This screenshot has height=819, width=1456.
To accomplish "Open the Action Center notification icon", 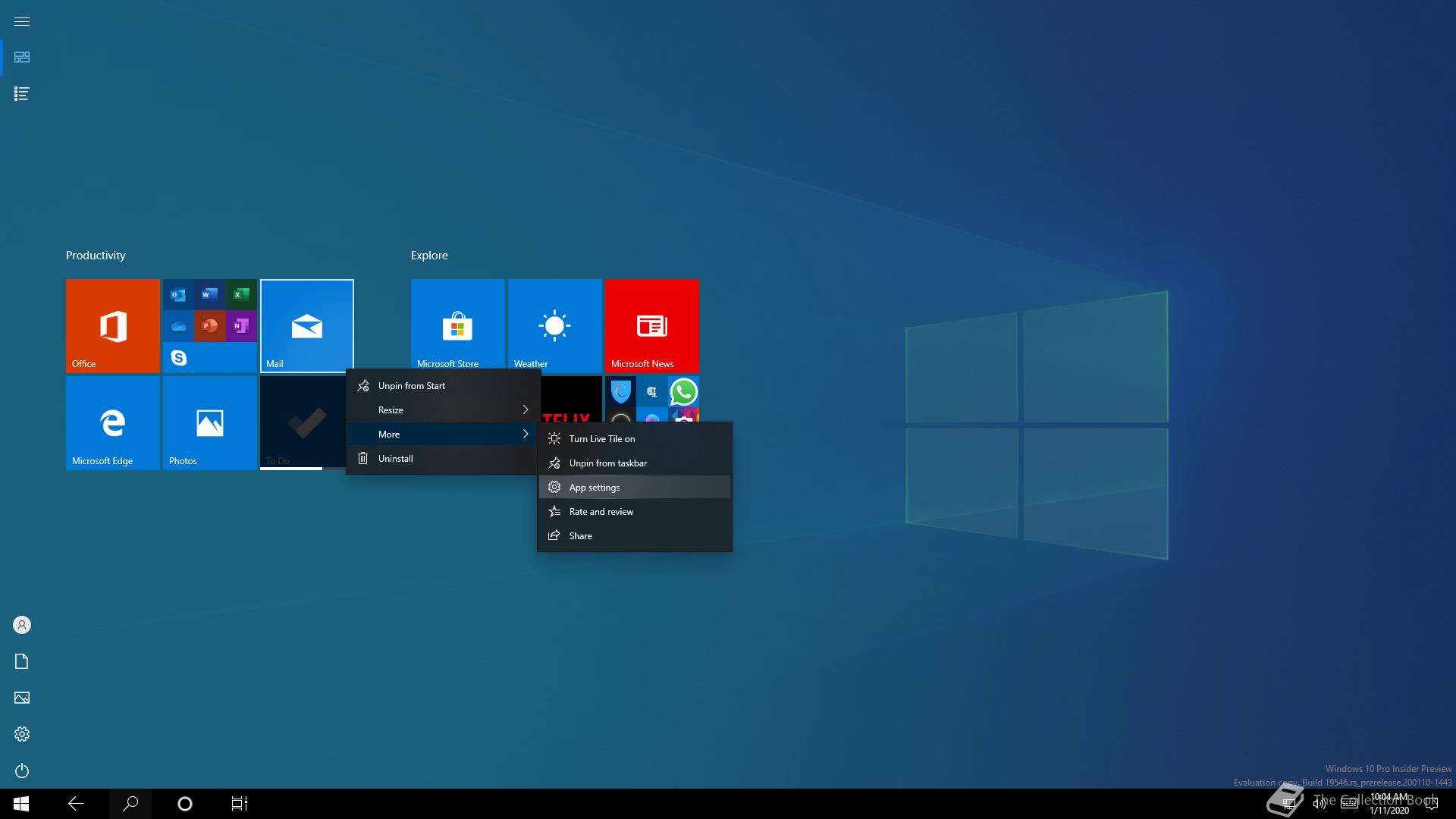I will pyautogui.click(x=1432, y=804).
